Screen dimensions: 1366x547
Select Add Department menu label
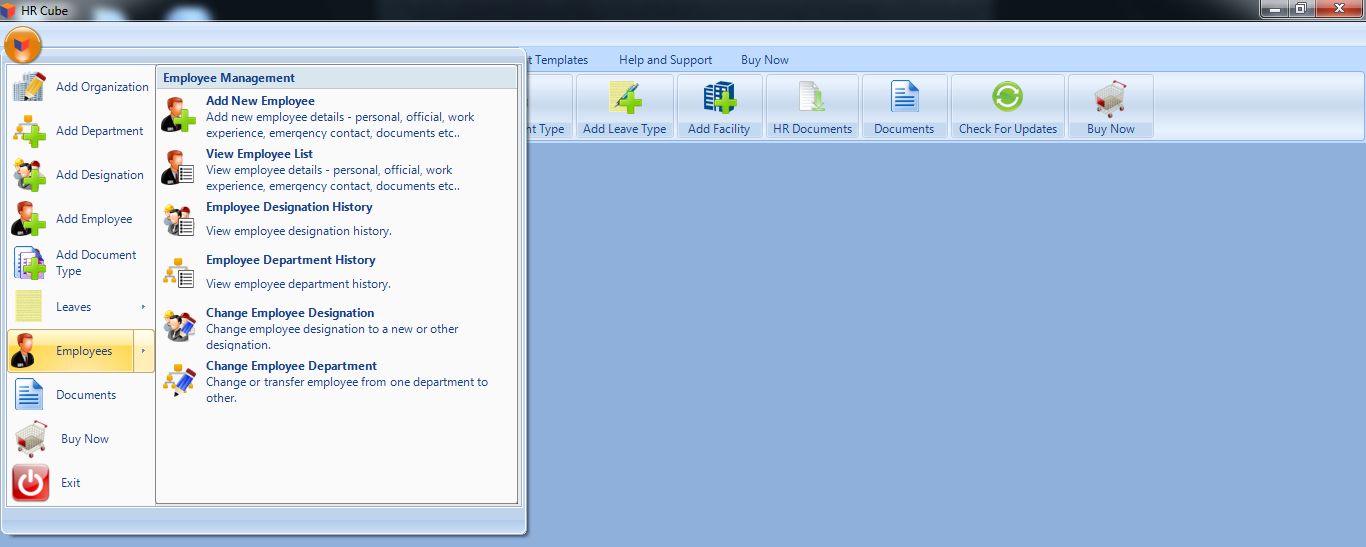click(100, 131)
